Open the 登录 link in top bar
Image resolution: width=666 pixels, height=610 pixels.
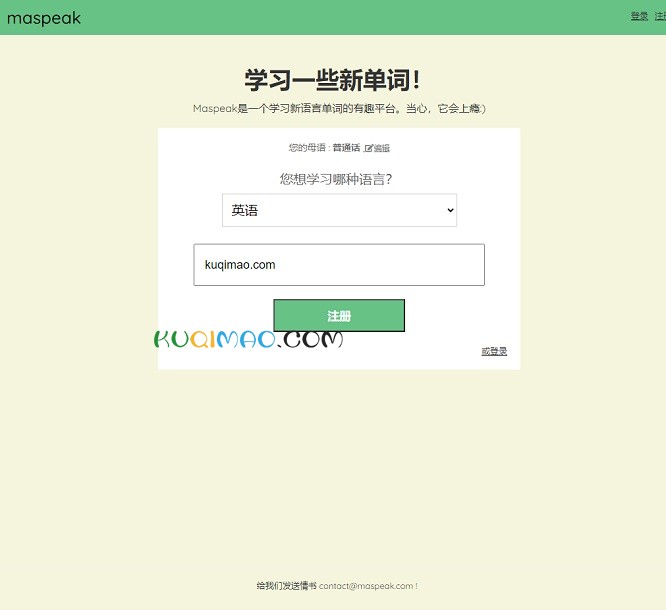[x=639, y=16]
